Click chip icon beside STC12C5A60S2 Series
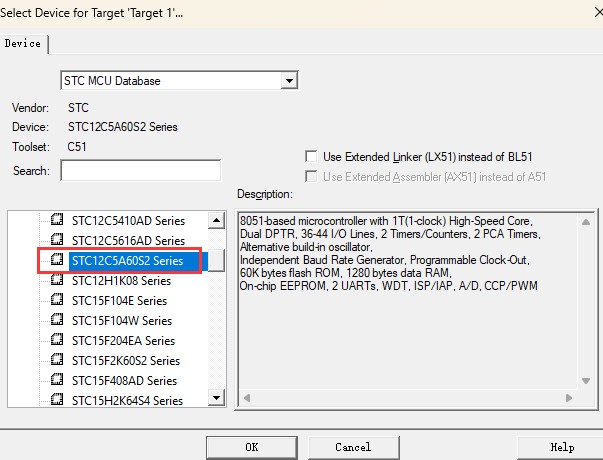Viewport: 603px width, 460px height. tap(57, 260)
